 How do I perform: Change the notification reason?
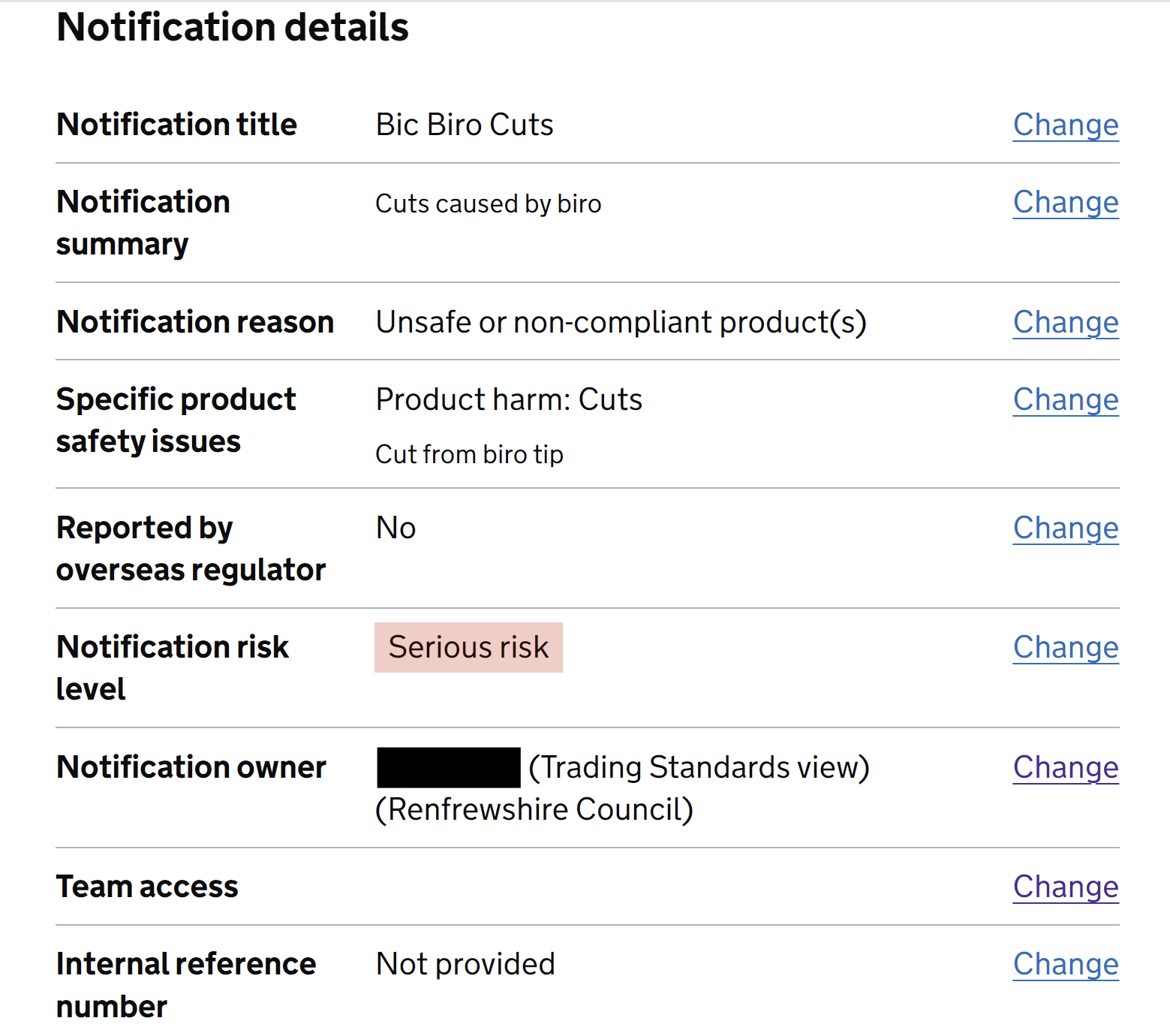[x=1065, y=321]
